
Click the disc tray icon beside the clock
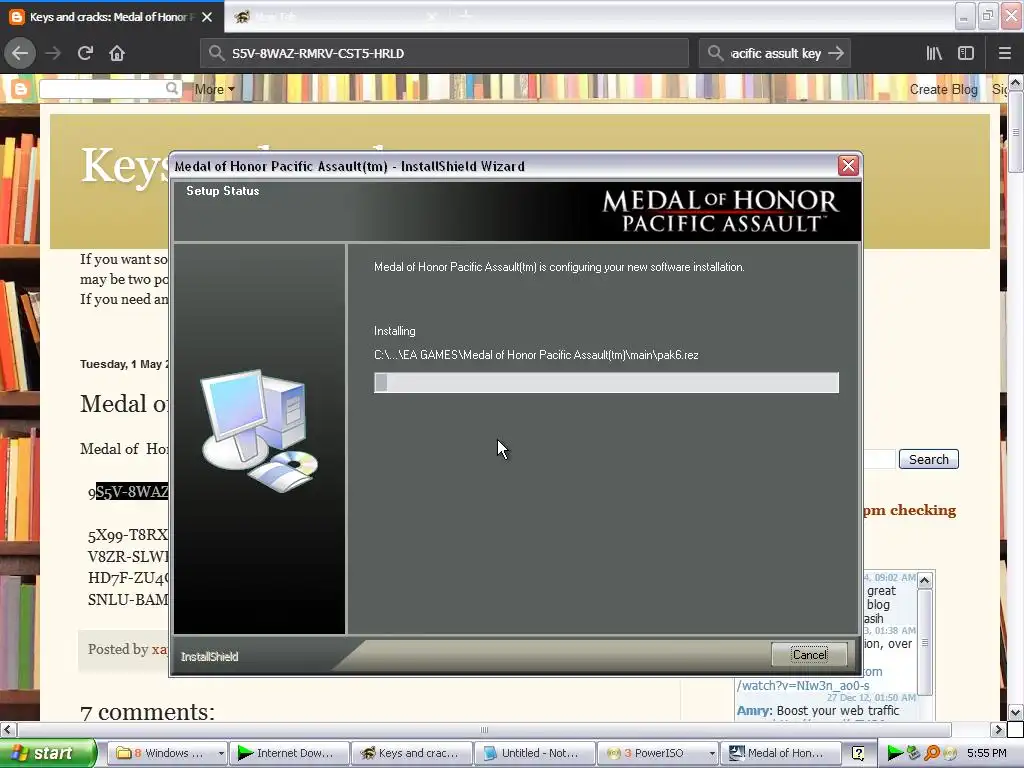click(950, 753)
